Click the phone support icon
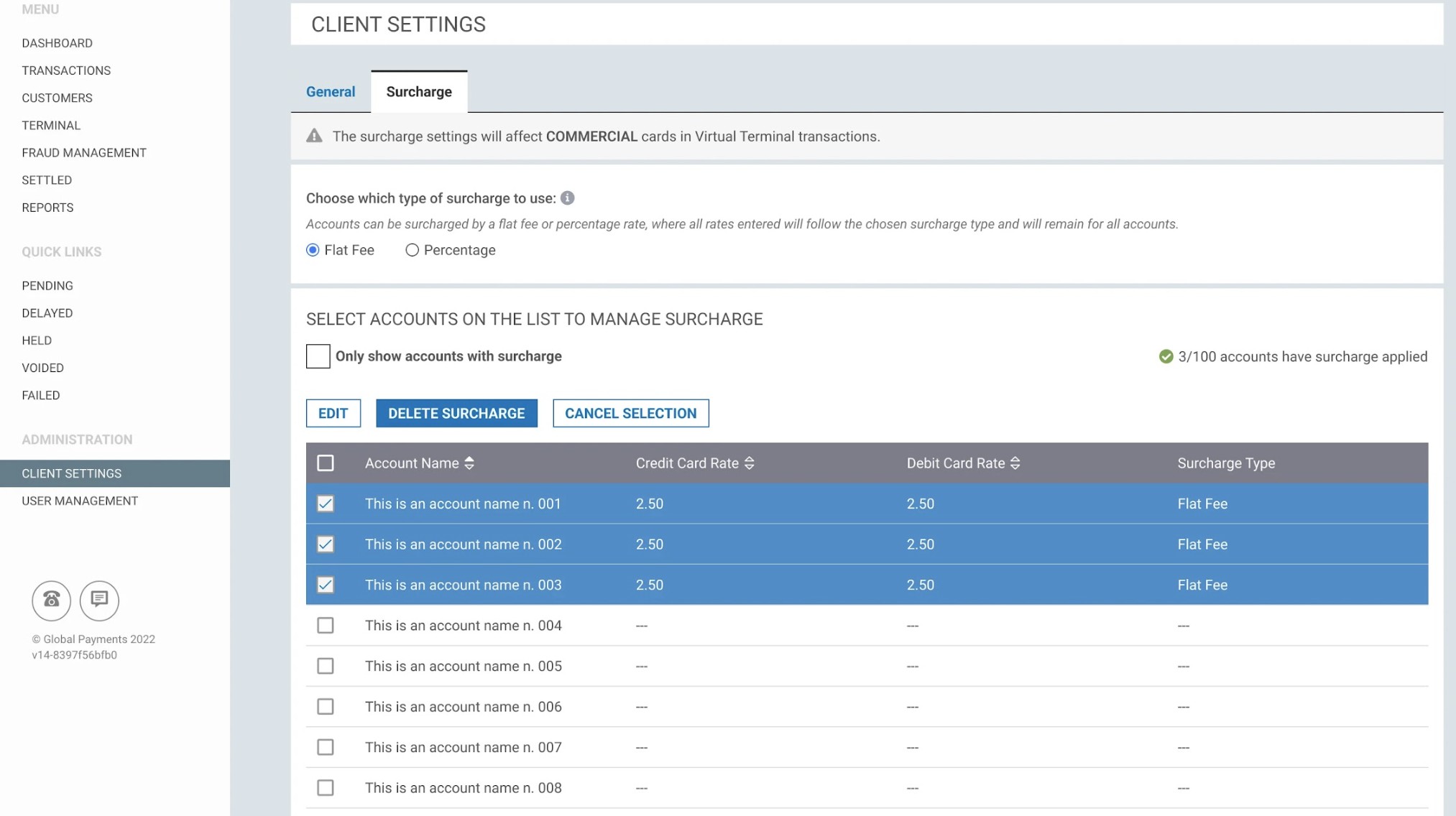This screenshot has width=1456, height=816. coord(51,600)
